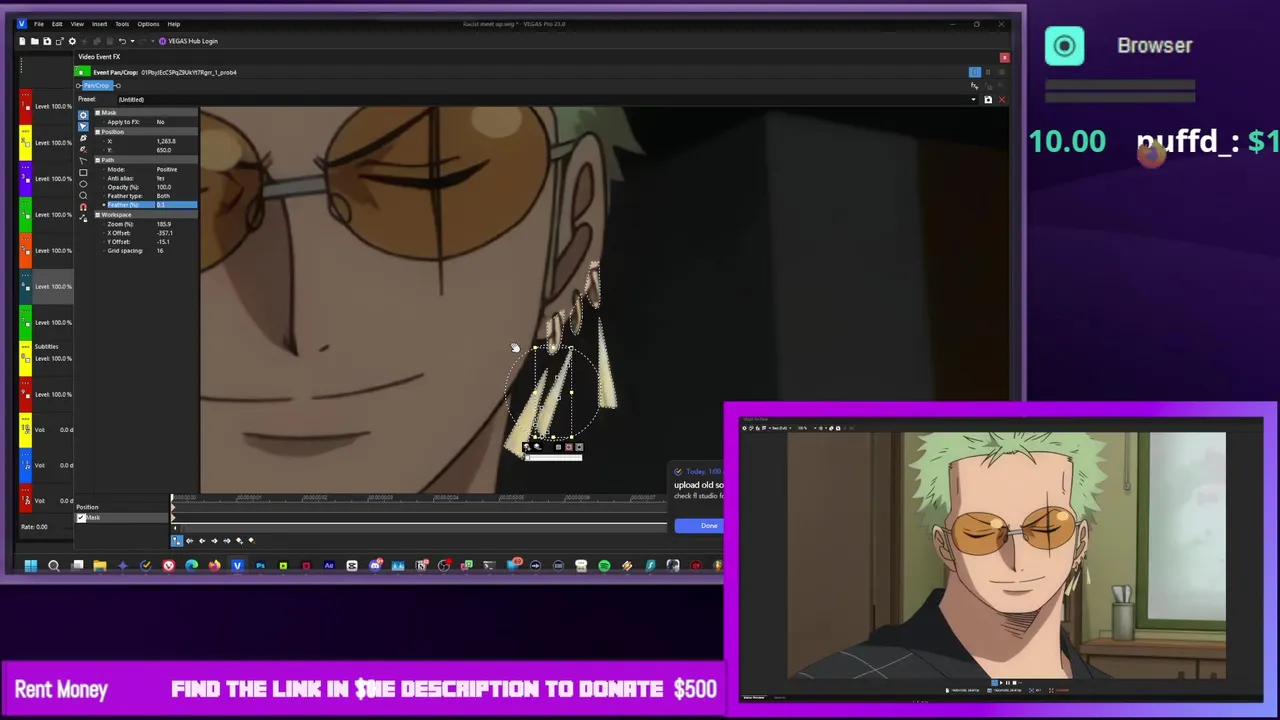Open the Undo history dropdown arrow
Screen dimensions: 1280x720
pyautogui.click(x=132, y=41)
